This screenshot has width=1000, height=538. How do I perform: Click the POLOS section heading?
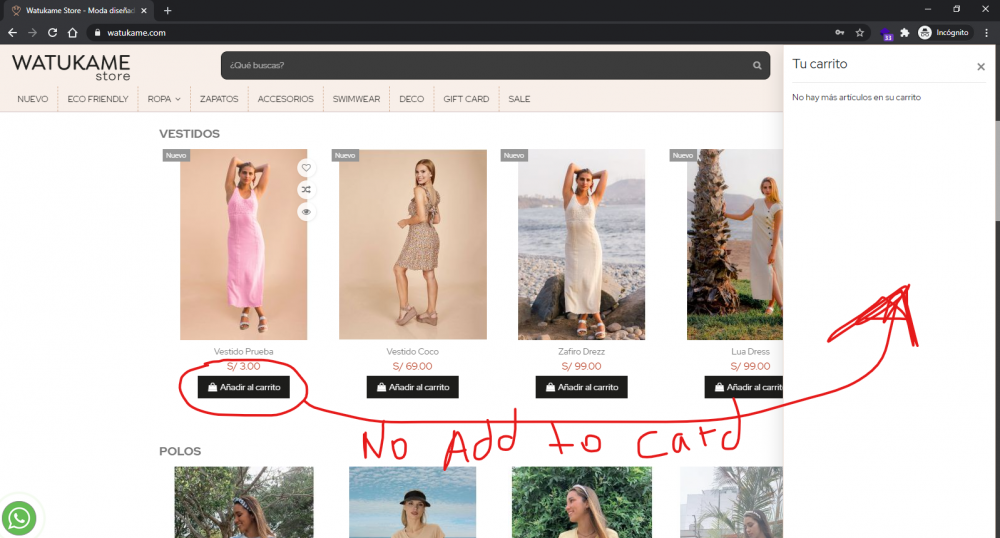(x=180, y=451)
